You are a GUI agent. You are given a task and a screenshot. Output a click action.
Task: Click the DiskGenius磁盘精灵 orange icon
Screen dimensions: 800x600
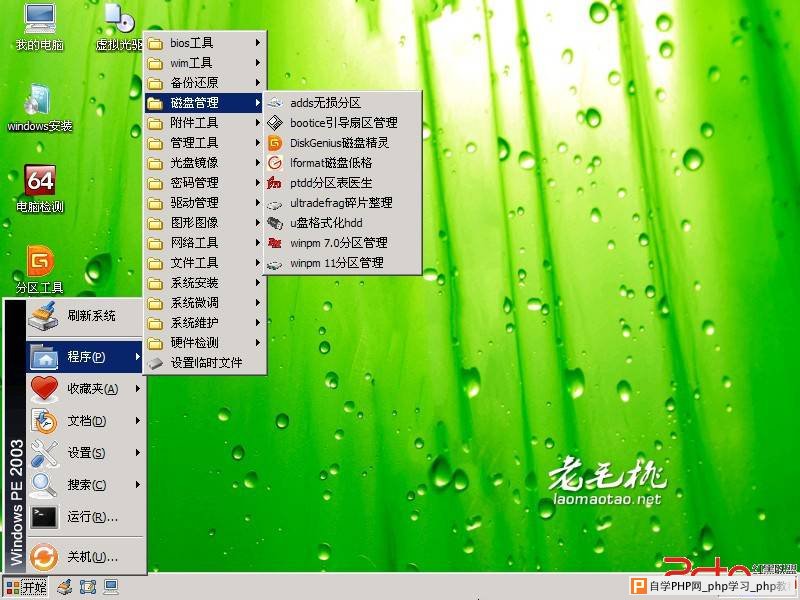(x=275, y=143)
